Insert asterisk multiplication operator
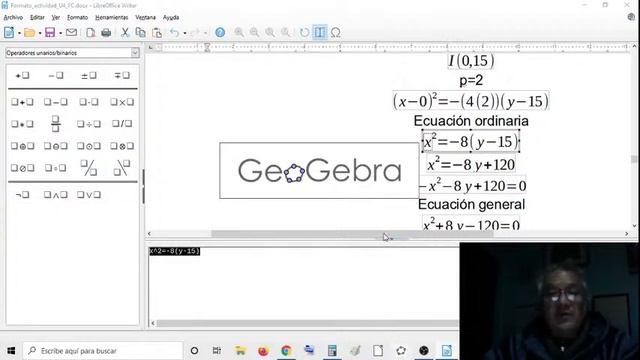Screen dimensions: 640x360 pyautogui.click(x=22, y=124)
